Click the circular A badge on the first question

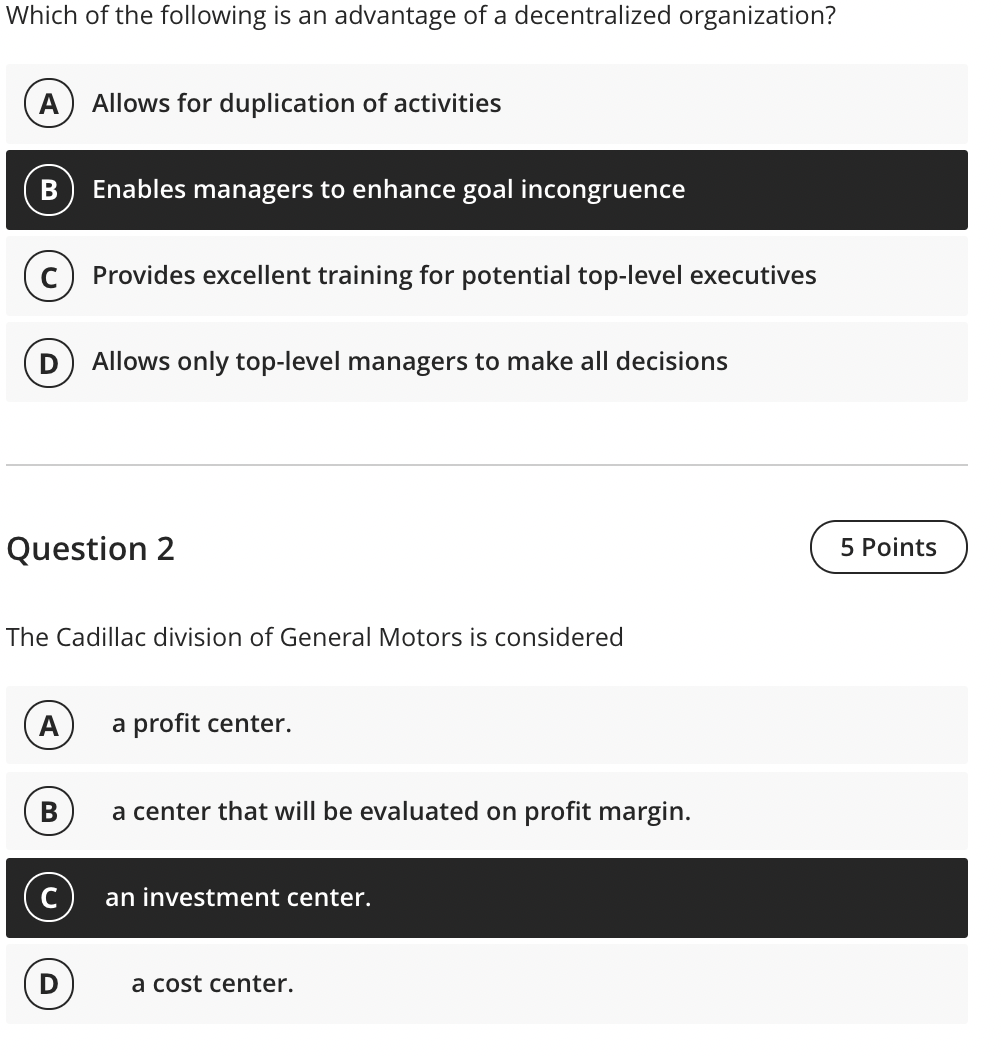click(47, 103)
